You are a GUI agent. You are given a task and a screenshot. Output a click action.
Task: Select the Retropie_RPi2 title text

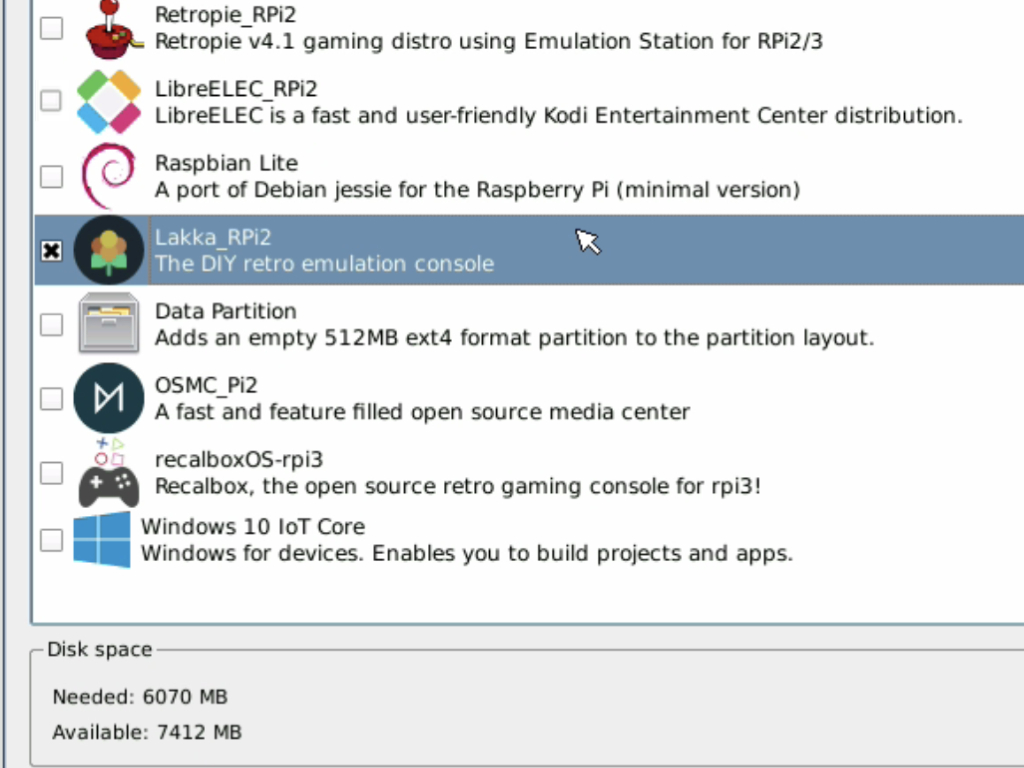pyautogui.click(x=225, y=15)
